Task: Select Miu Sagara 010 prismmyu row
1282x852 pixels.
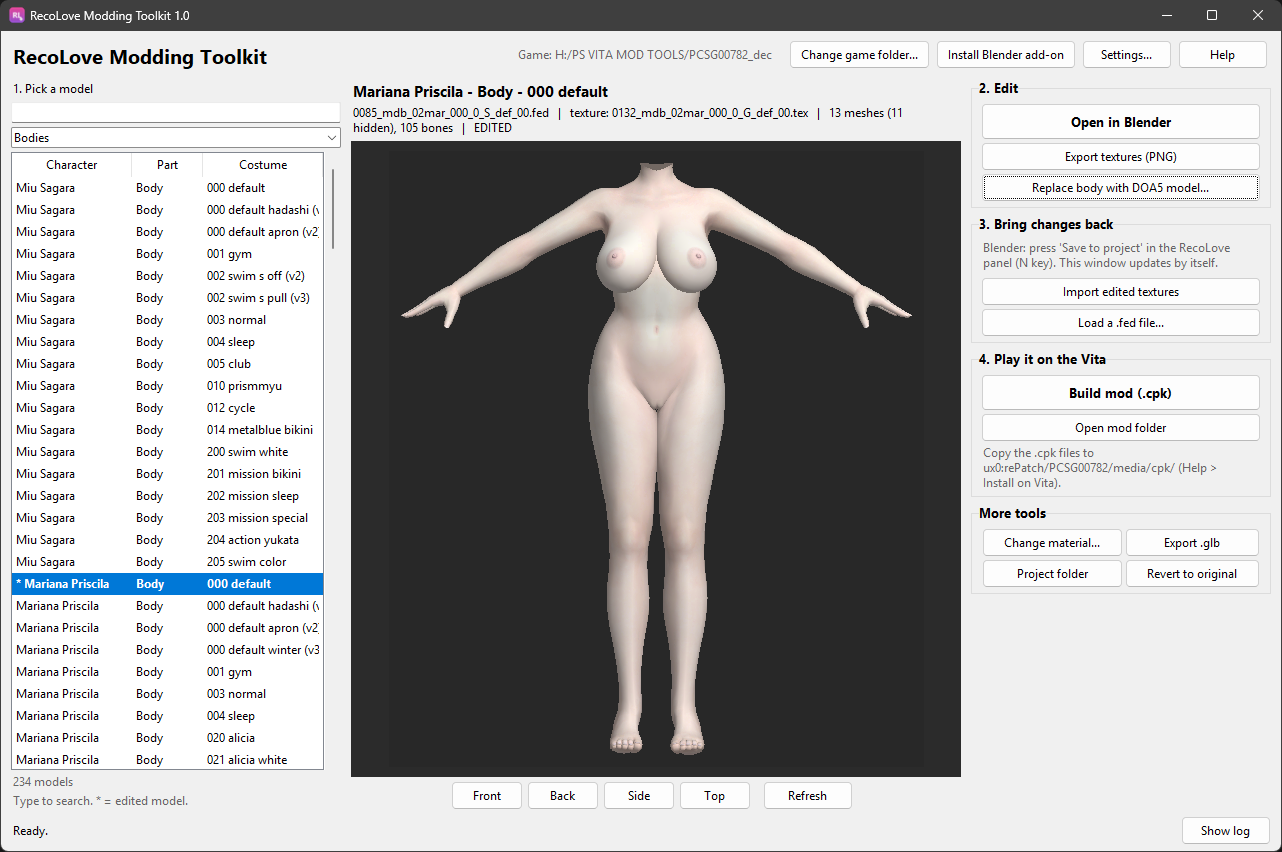Action: [168, 386]
